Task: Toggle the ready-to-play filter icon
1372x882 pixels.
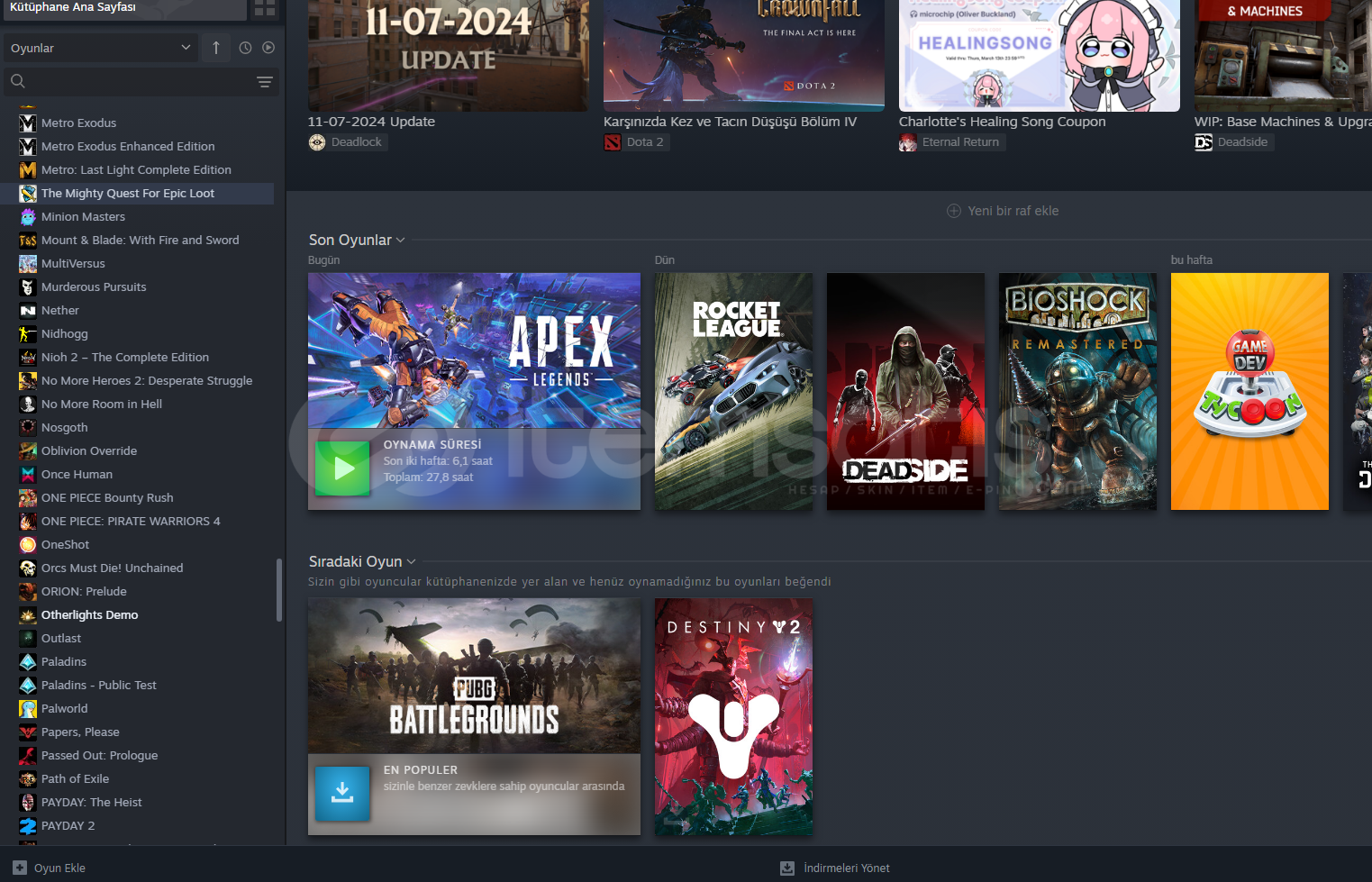Action: click(268, 48)
